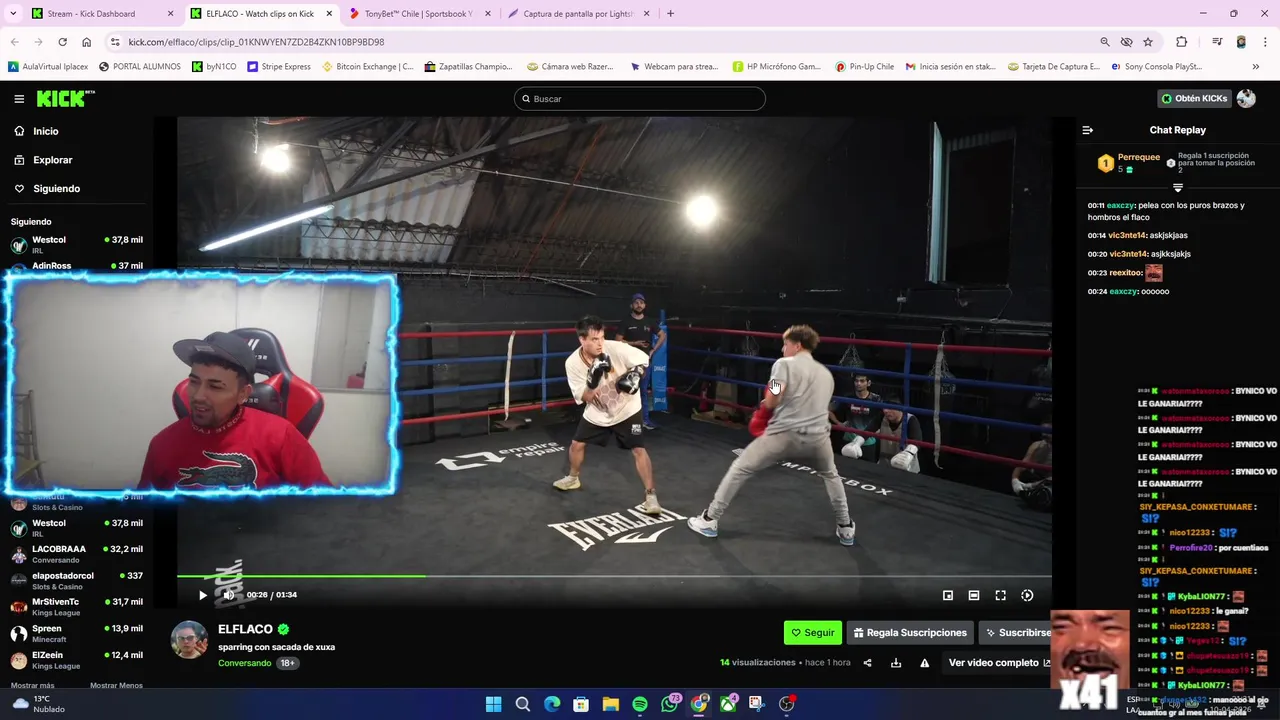Go to the browser home page
Screen dimensions: 1280x720
(86, 42)
